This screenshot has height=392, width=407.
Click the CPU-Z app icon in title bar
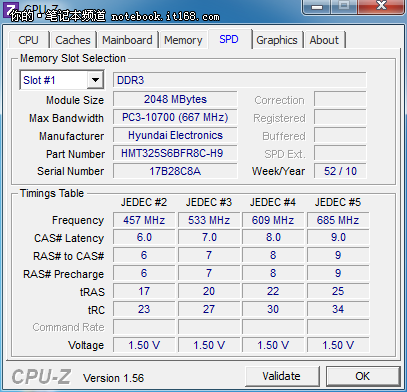click(10, 9)
